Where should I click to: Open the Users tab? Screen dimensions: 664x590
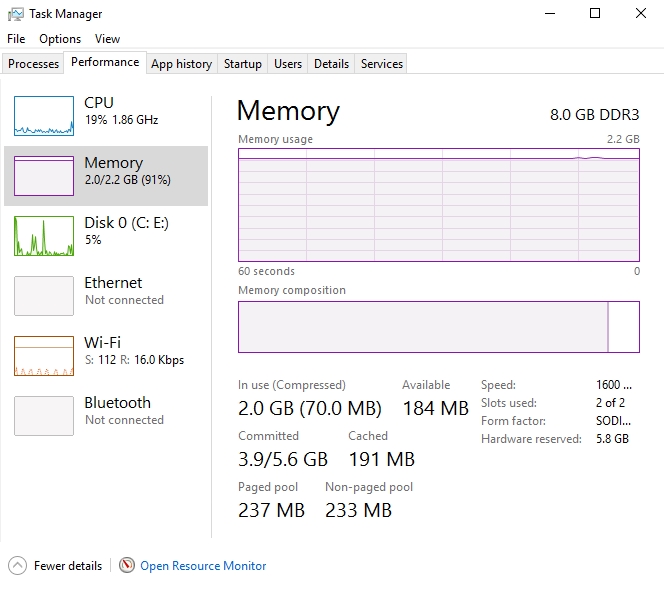[288, 64]
